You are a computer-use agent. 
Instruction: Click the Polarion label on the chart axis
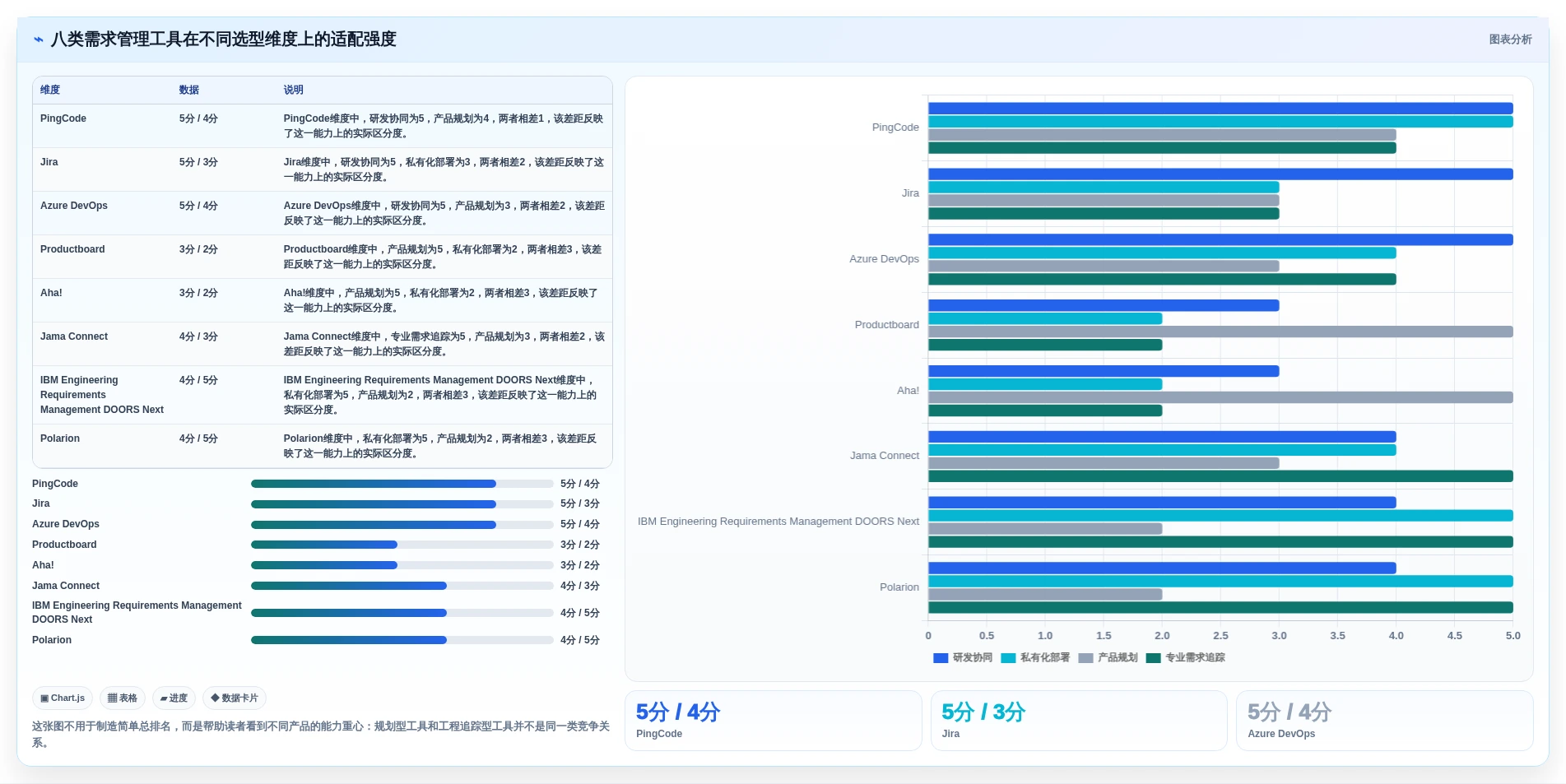click(x=899, y=587)
